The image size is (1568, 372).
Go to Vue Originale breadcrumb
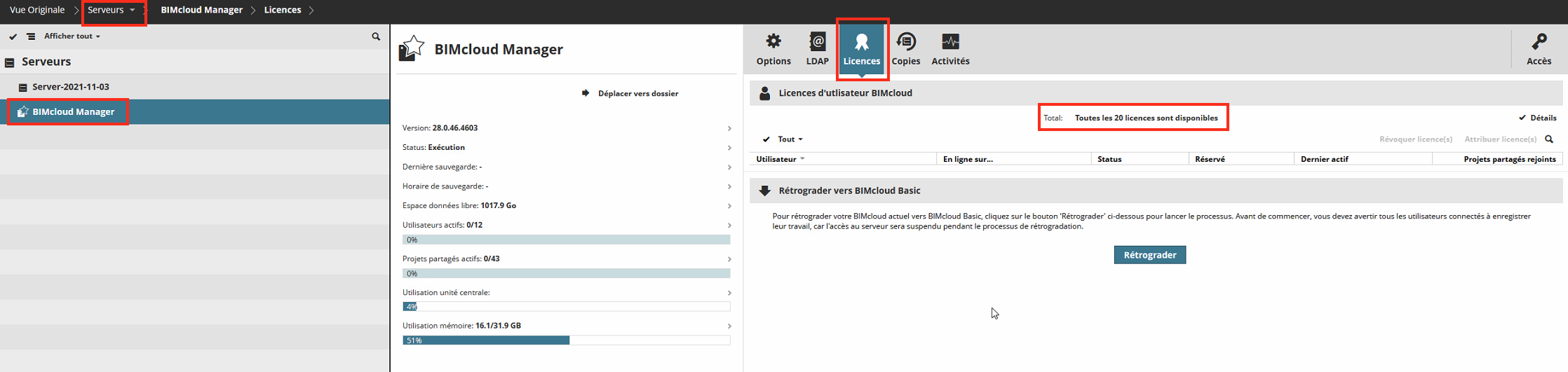[37, 10]
